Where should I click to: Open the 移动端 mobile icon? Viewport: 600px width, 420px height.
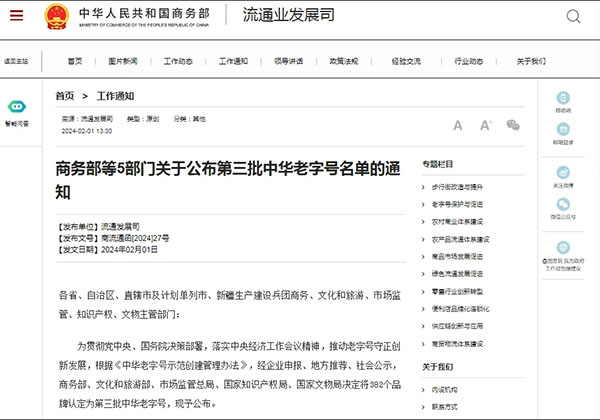tap(562, 97)
